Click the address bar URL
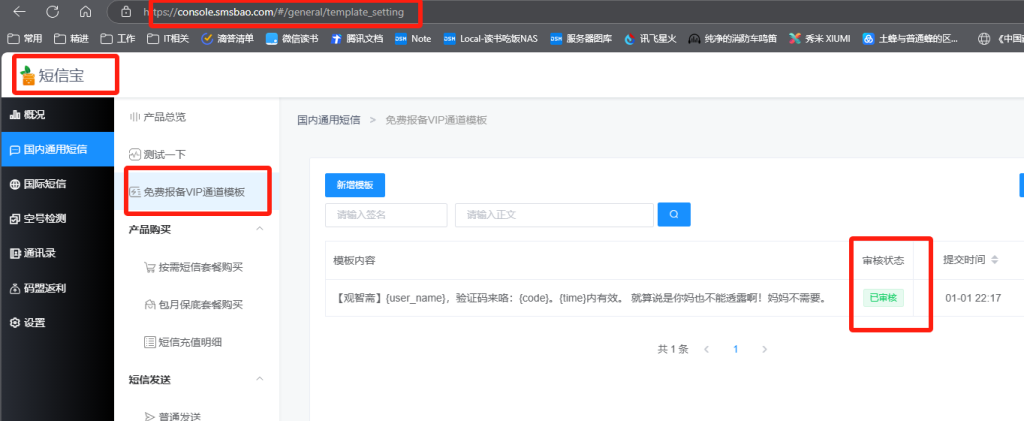This screenshot has width=1024, height=421. coord(273,12)
